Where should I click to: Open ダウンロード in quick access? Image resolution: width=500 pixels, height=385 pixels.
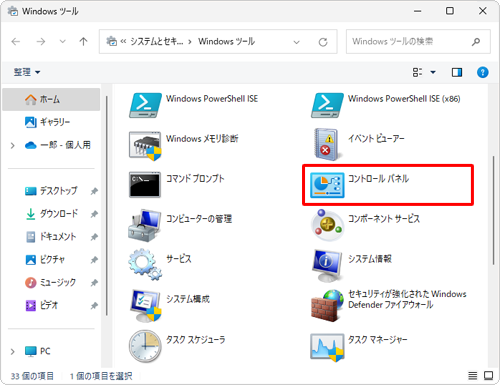tap(51, 214)
